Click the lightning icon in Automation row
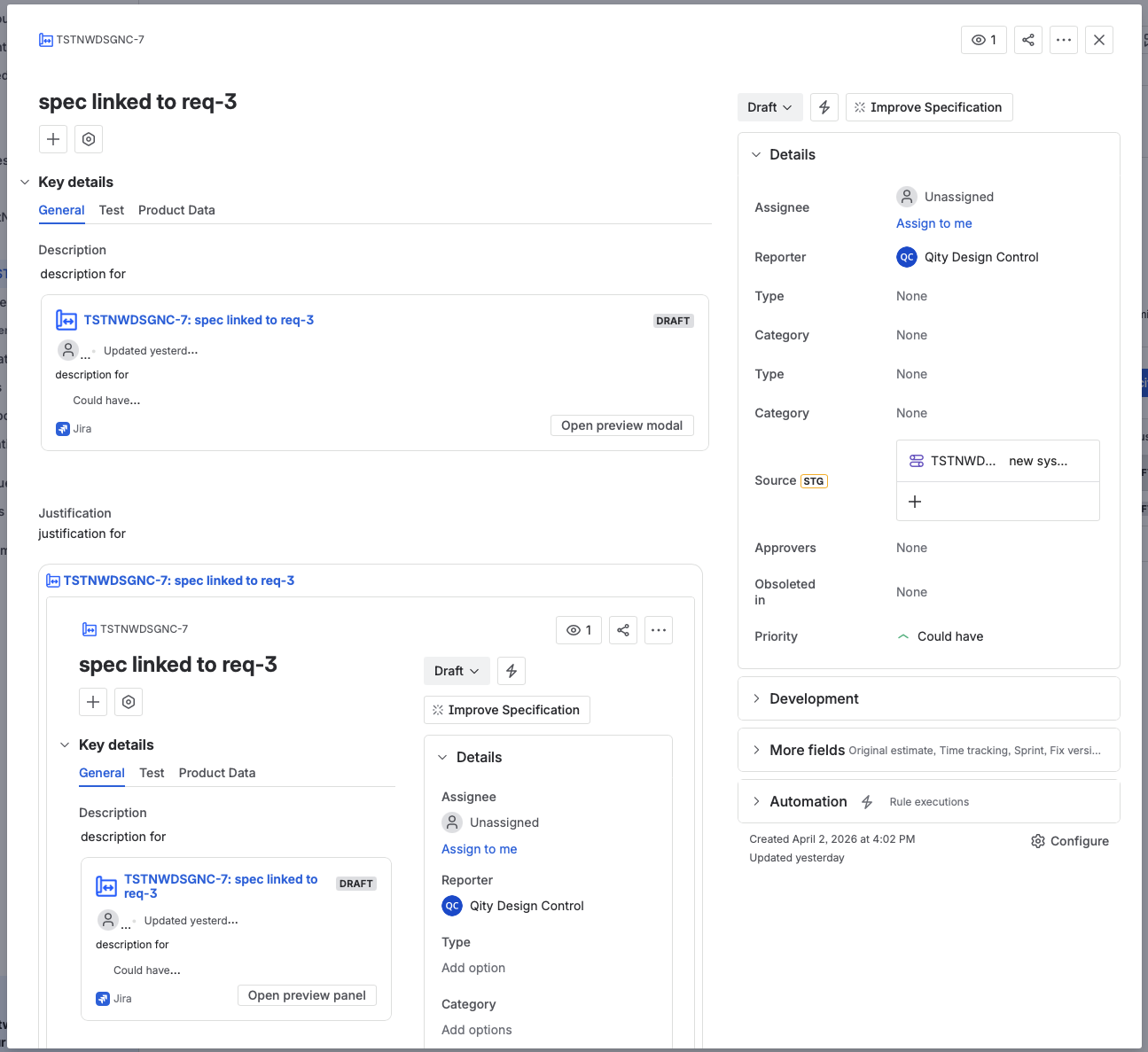 [867, 802]
